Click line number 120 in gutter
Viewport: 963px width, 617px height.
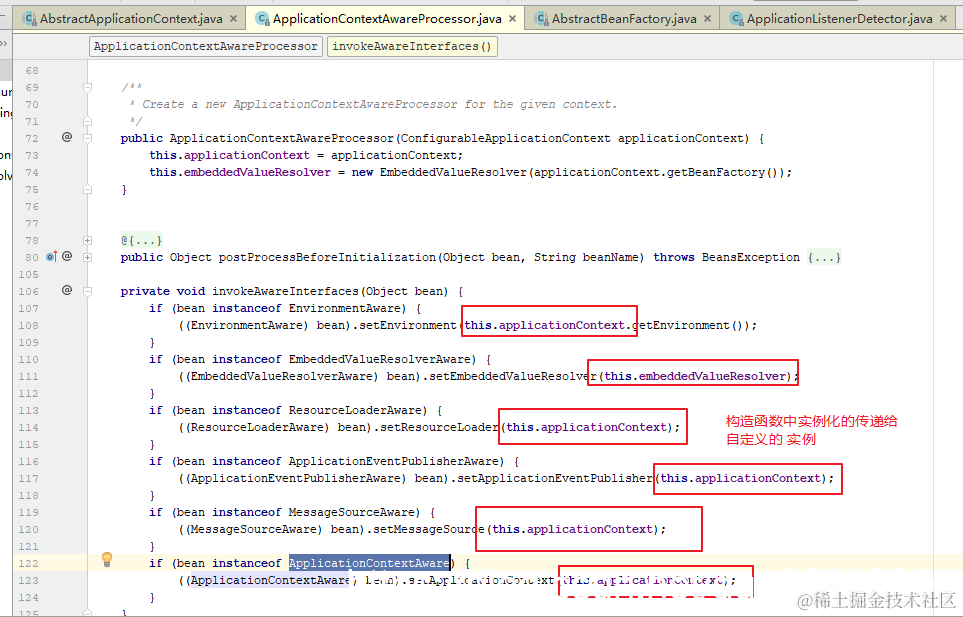click(28, 529)
